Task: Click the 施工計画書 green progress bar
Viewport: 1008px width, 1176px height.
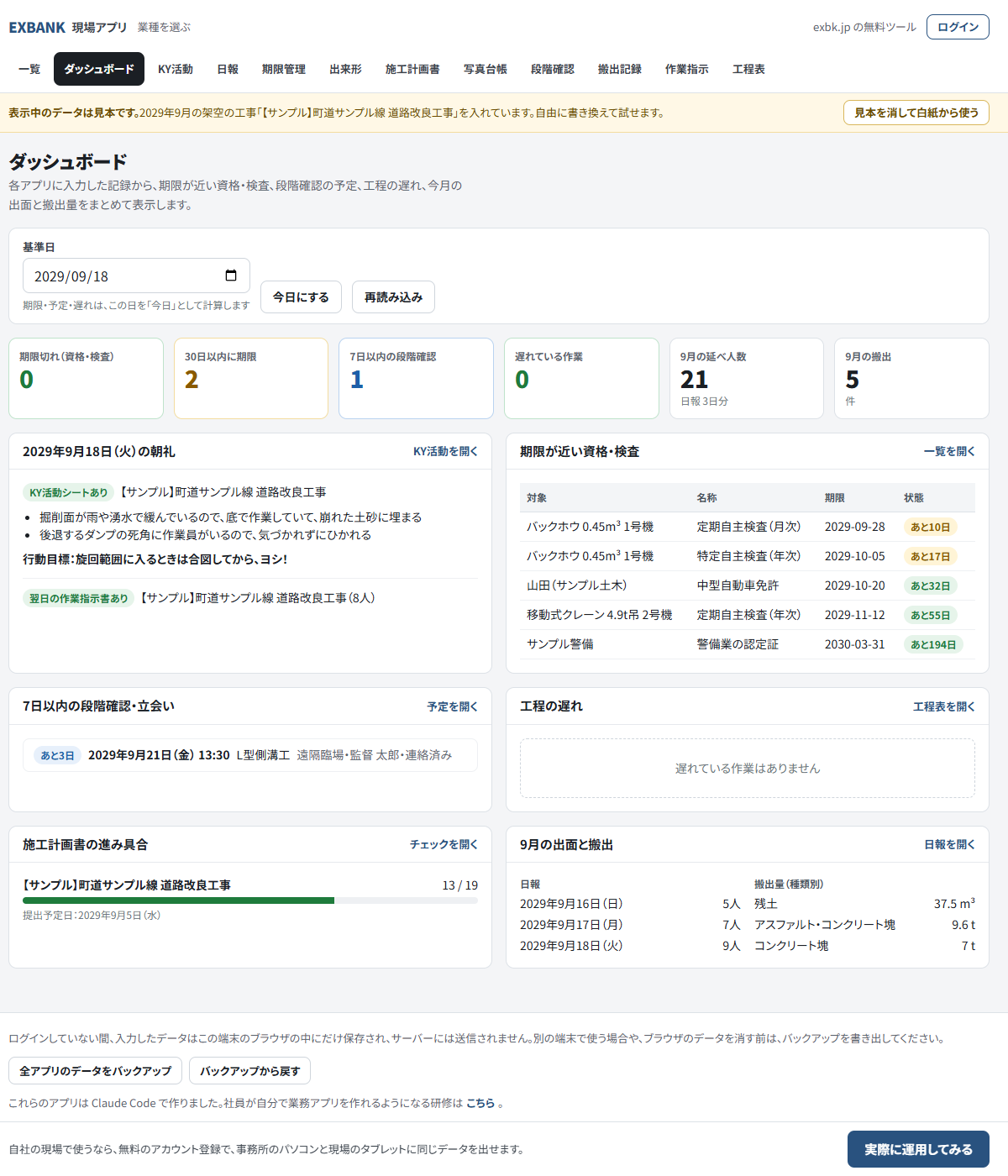Action: (x=178, y=900)
